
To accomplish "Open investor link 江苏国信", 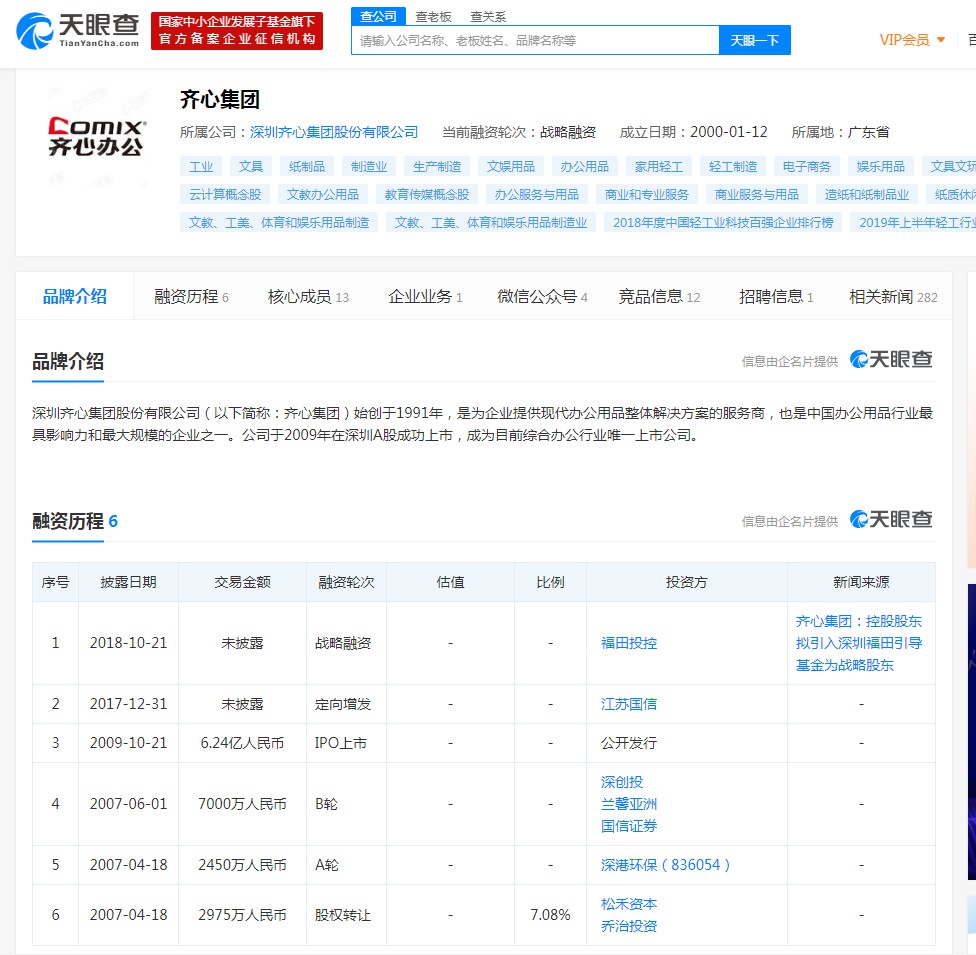I will pos(629,704).
